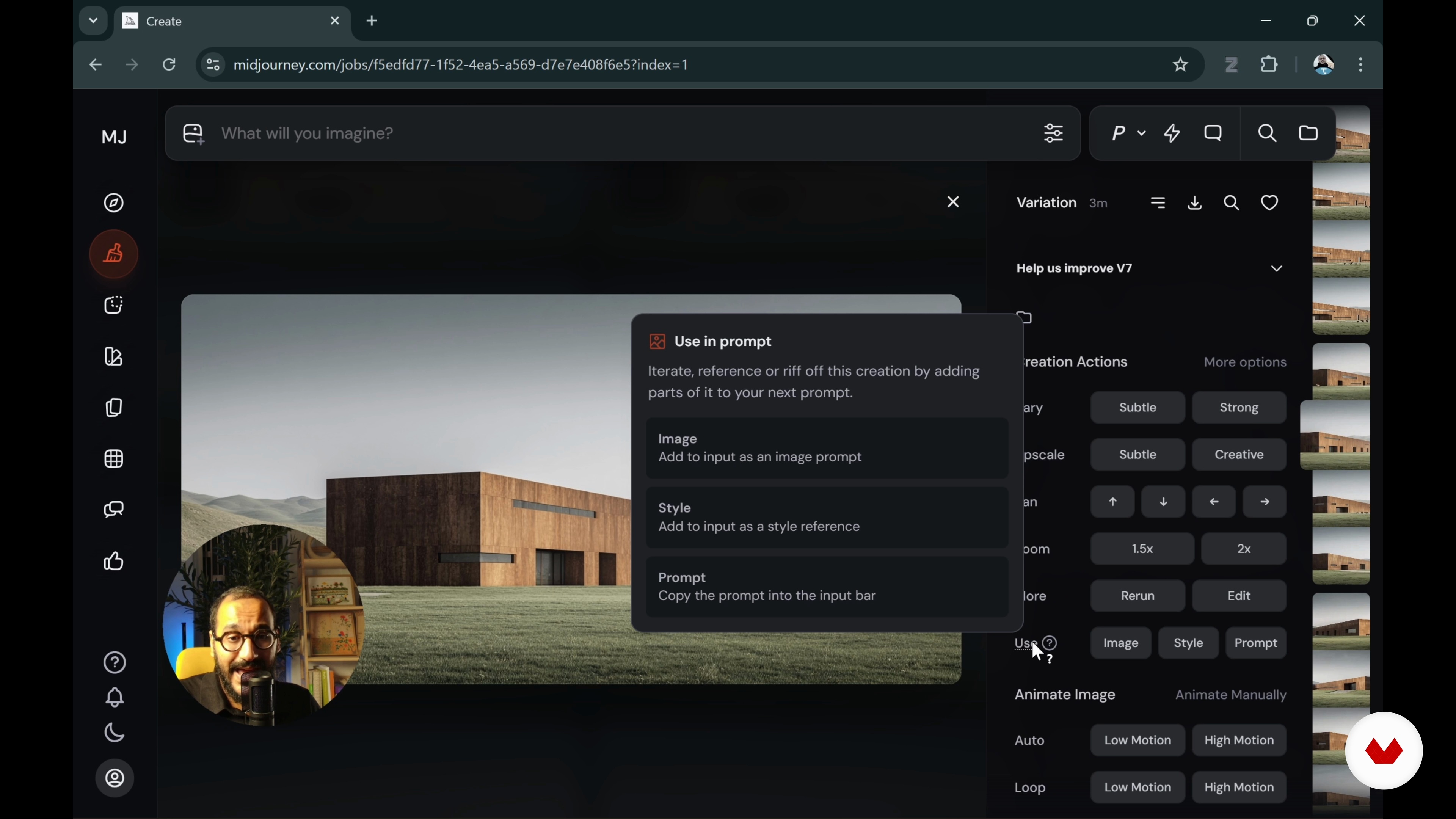This screenshot has height=819, width=1456.
Task: Select Style option in Use in prompt popup
Action: coord(826,517)
